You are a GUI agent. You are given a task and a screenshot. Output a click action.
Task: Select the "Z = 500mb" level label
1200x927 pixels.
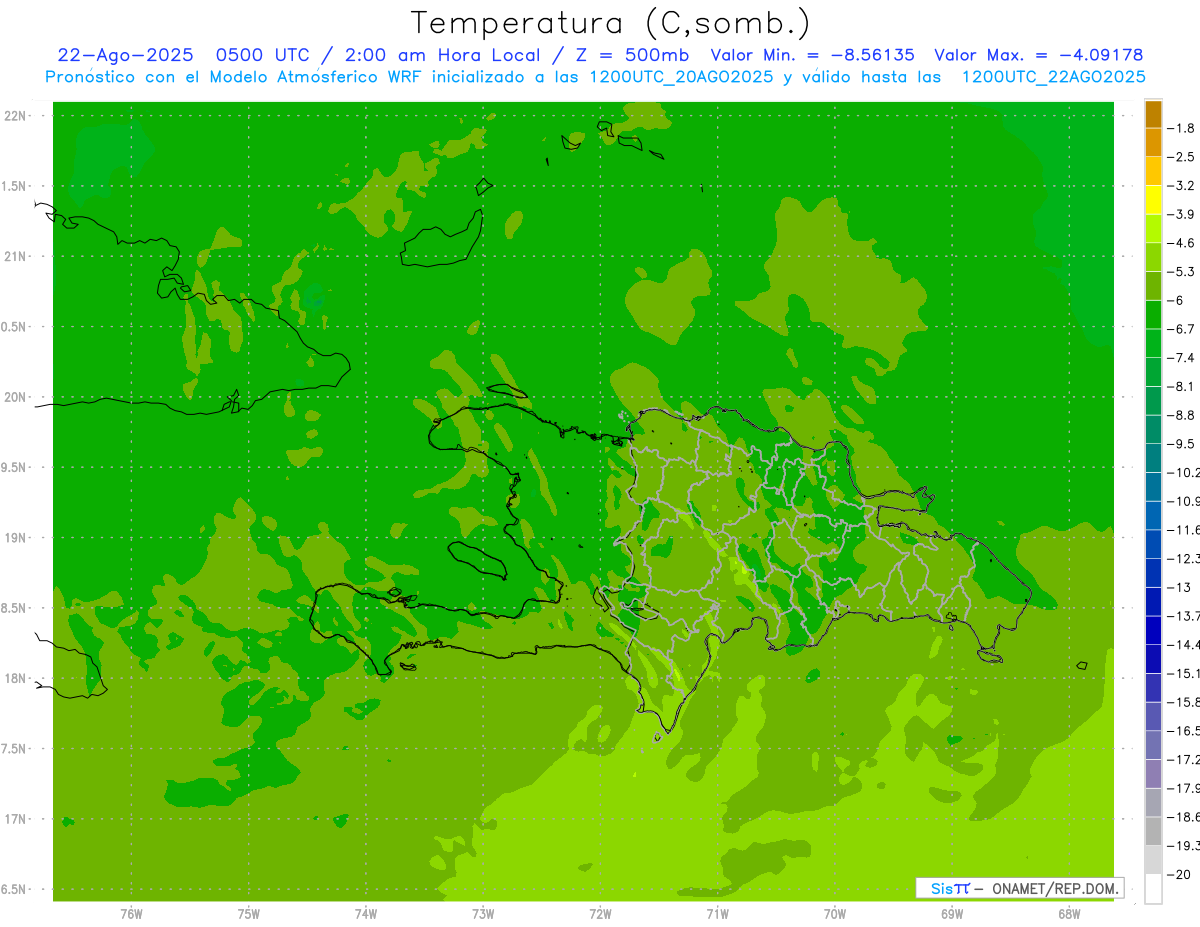[630, 55]
